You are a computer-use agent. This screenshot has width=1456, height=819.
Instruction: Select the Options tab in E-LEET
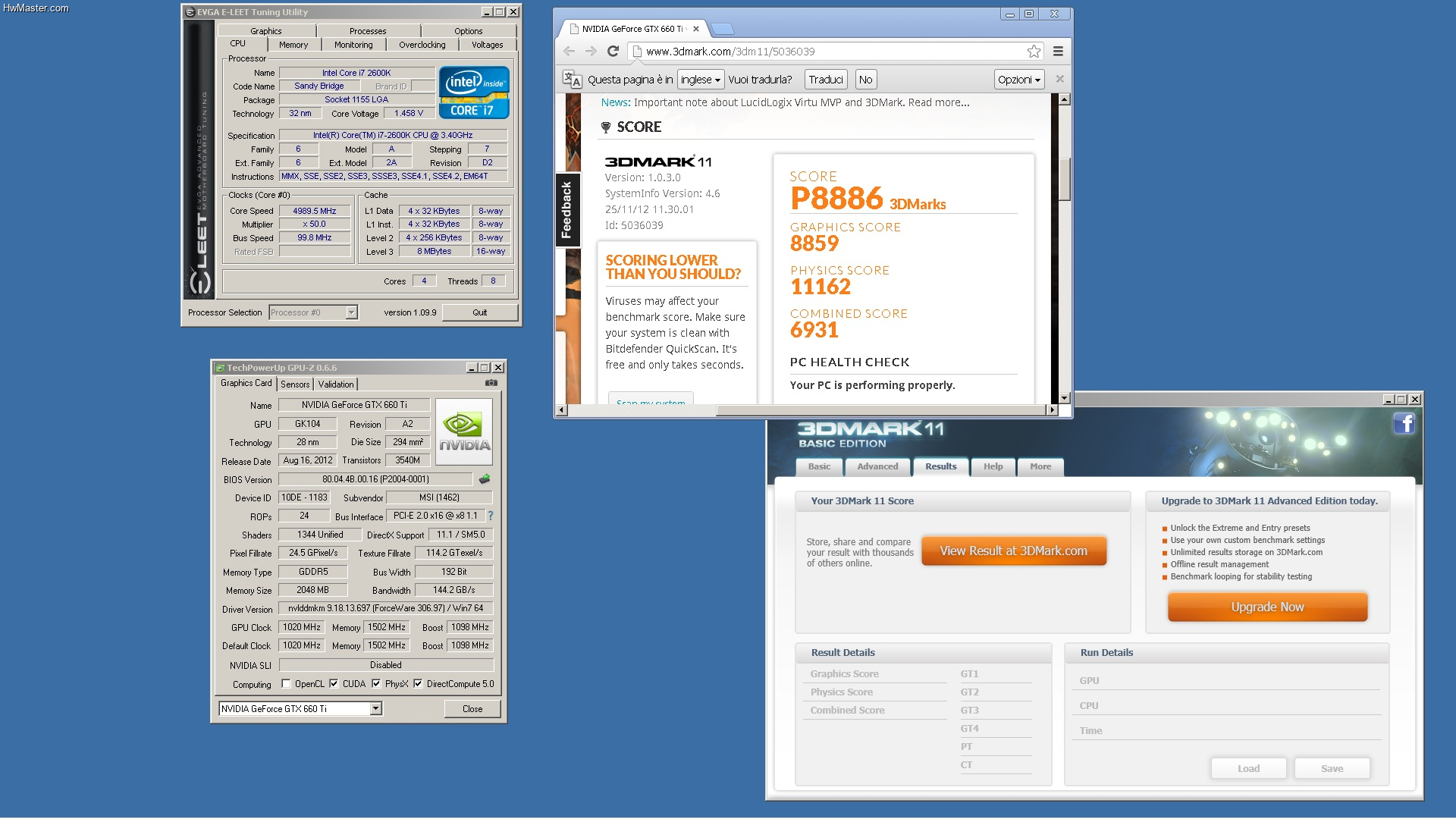point(469,31)
